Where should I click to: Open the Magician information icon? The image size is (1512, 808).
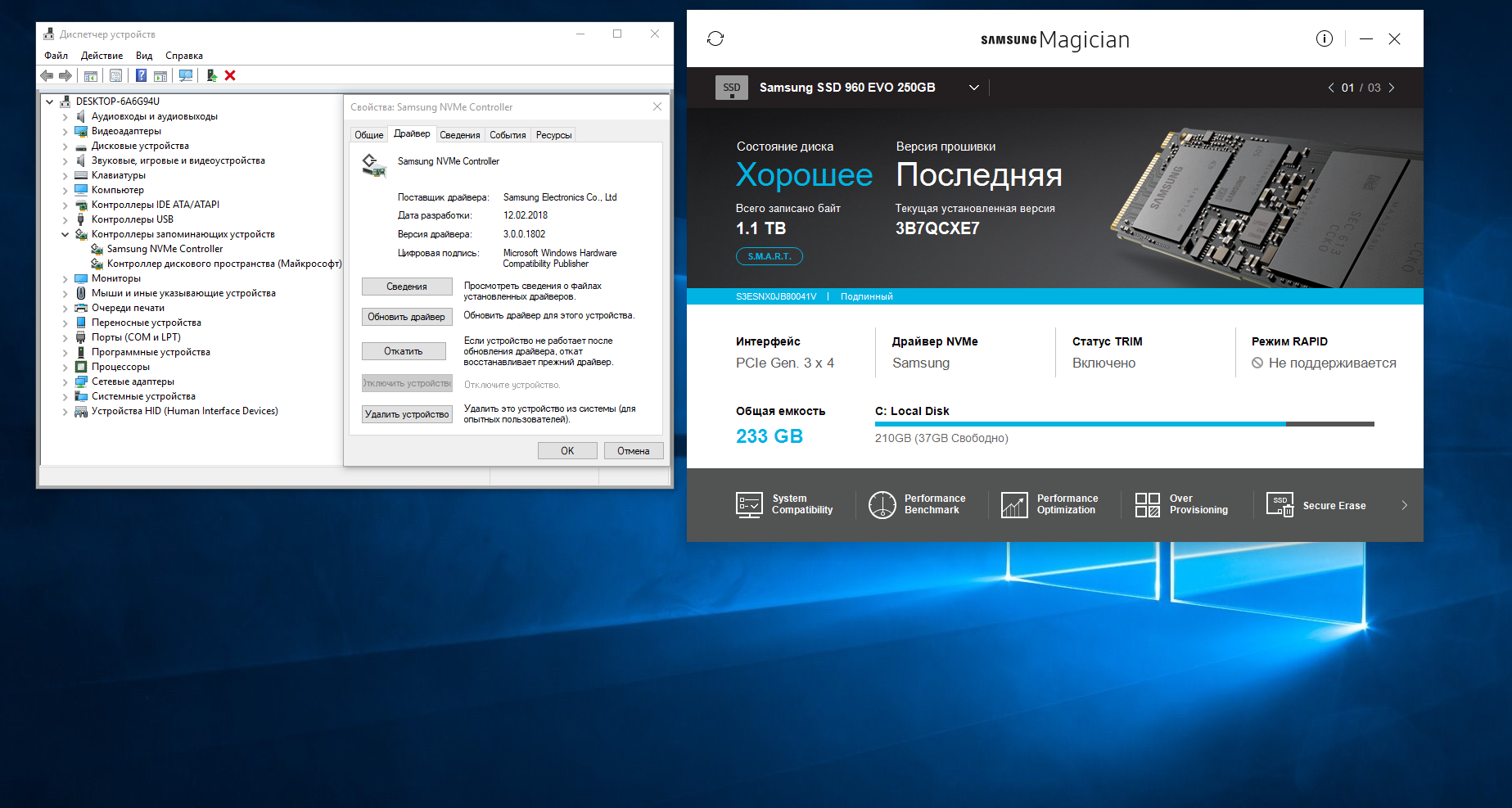(1325, 38)
